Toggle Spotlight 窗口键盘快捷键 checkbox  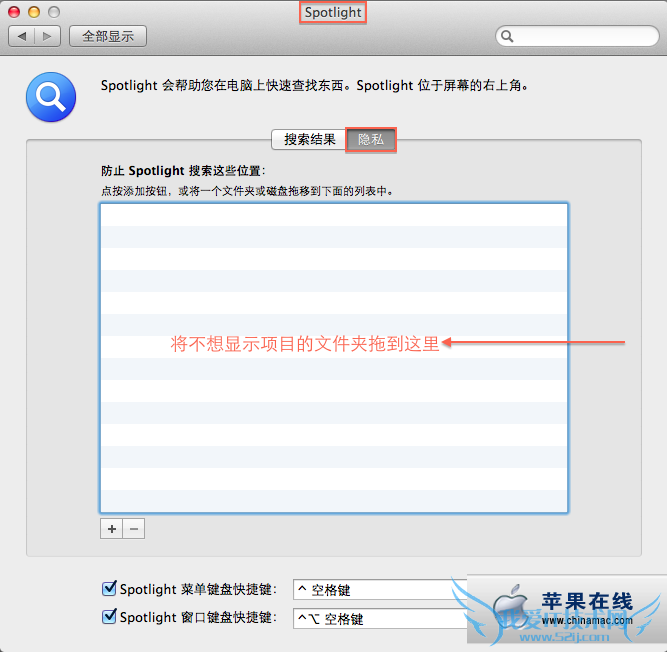(109, 616)
